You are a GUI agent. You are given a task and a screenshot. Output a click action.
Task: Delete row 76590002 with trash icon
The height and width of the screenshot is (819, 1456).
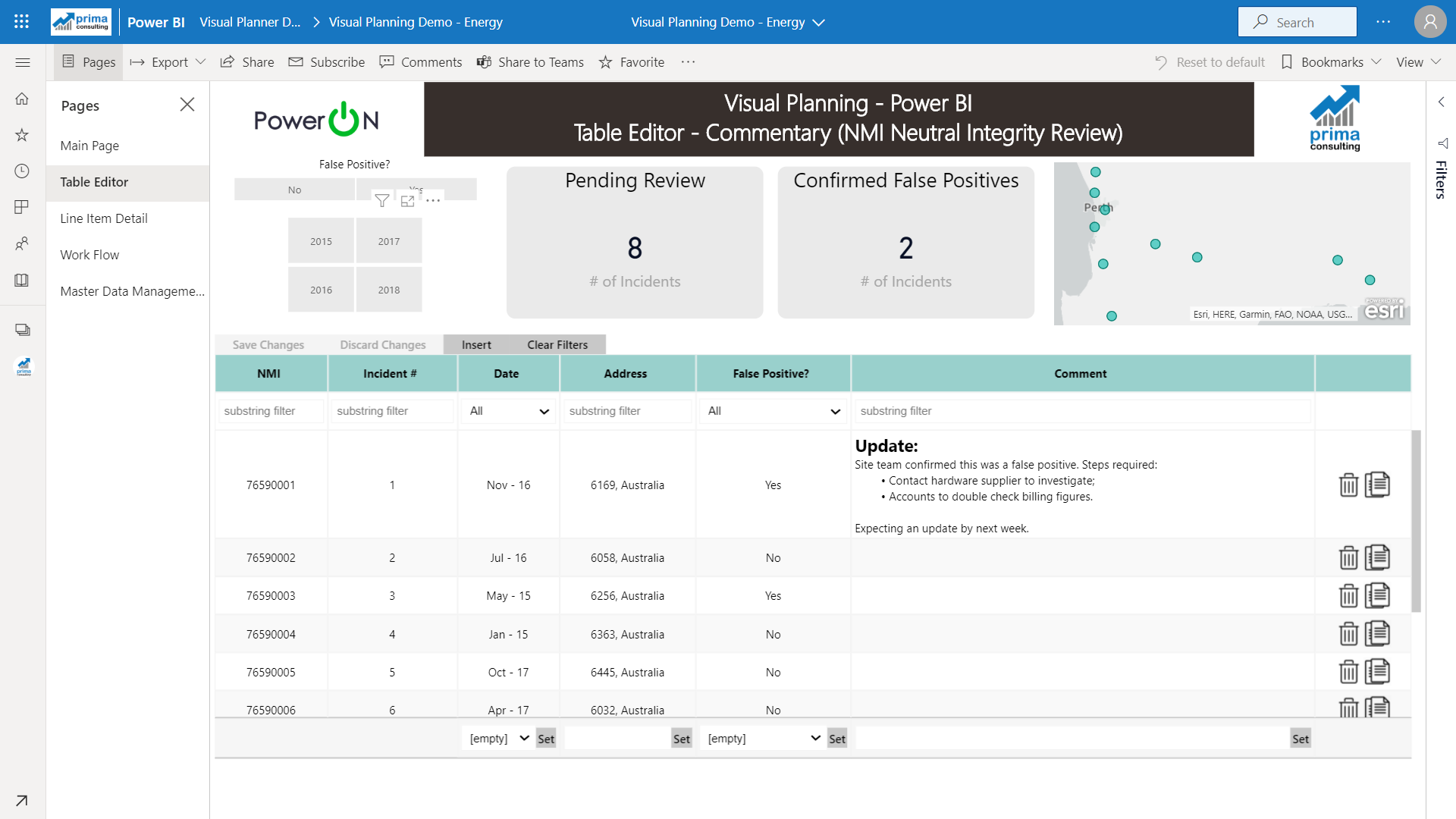1348,558
